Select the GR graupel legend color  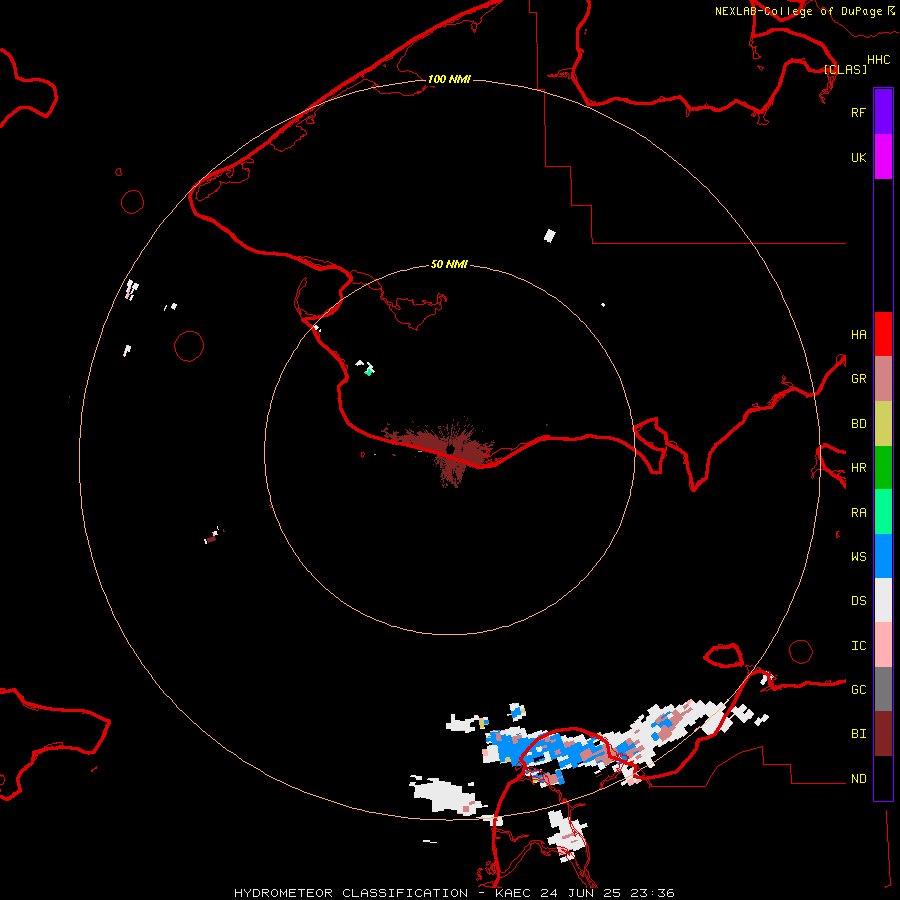pos(883,379)
